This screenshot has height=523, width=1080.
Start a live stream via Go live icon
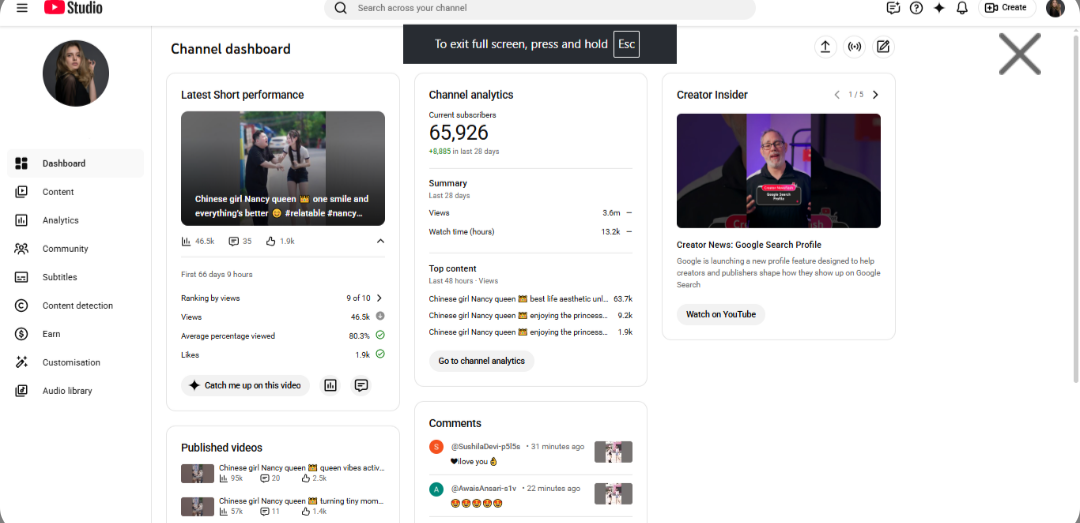854,47
